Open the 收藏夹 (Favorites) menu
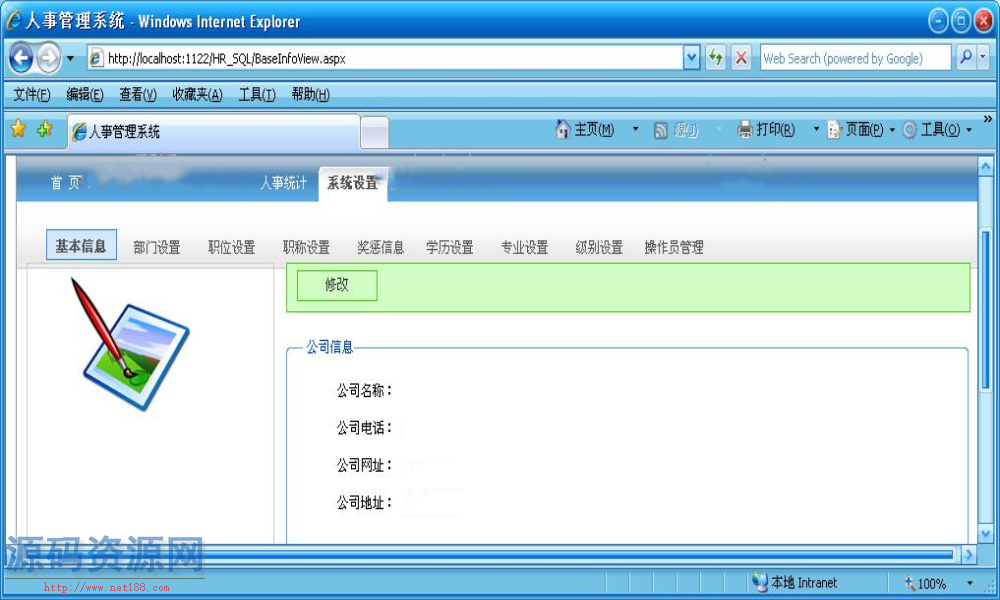The width and height of the screenshot is (1000, 600). click(196, 95)
